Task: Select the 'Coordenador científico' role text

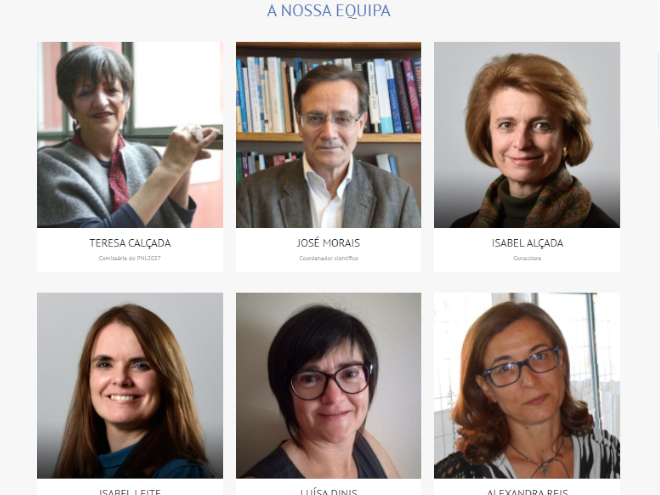Action: [x=328, y=258]
